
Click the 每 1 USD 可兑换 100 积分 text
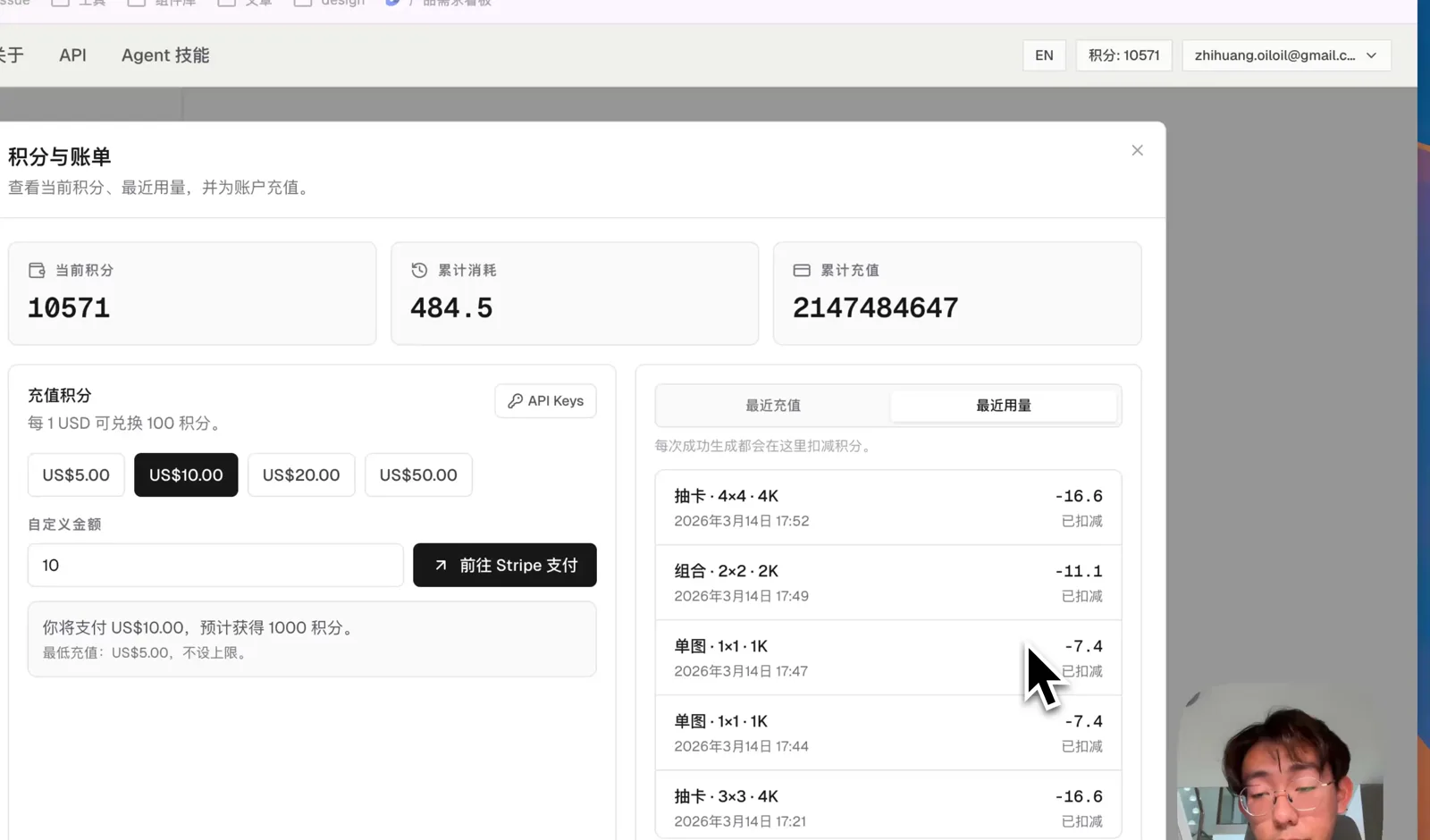[x=124, y=424]
